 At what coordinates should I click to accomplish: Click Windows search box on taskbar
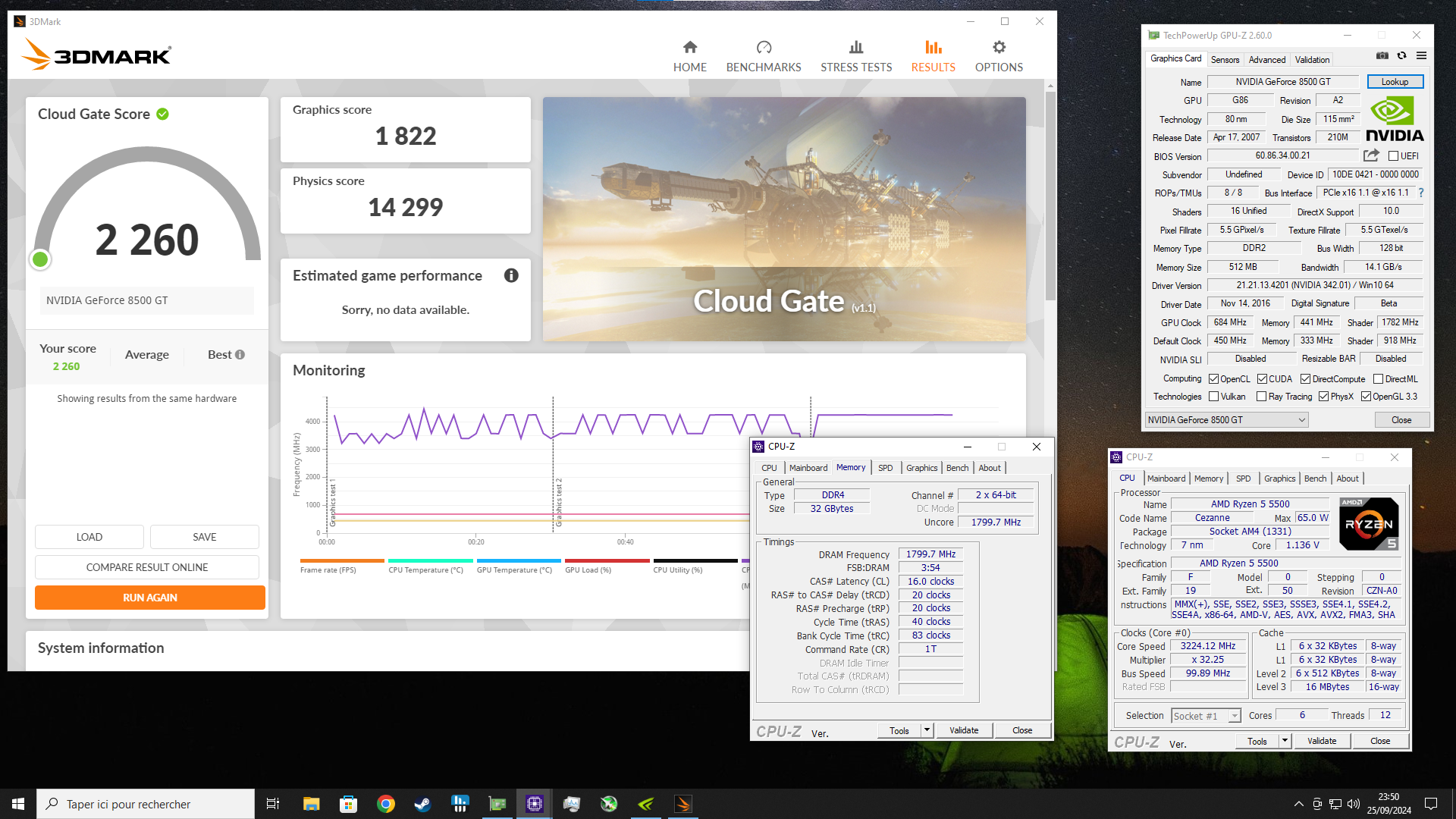coord(146,804)
